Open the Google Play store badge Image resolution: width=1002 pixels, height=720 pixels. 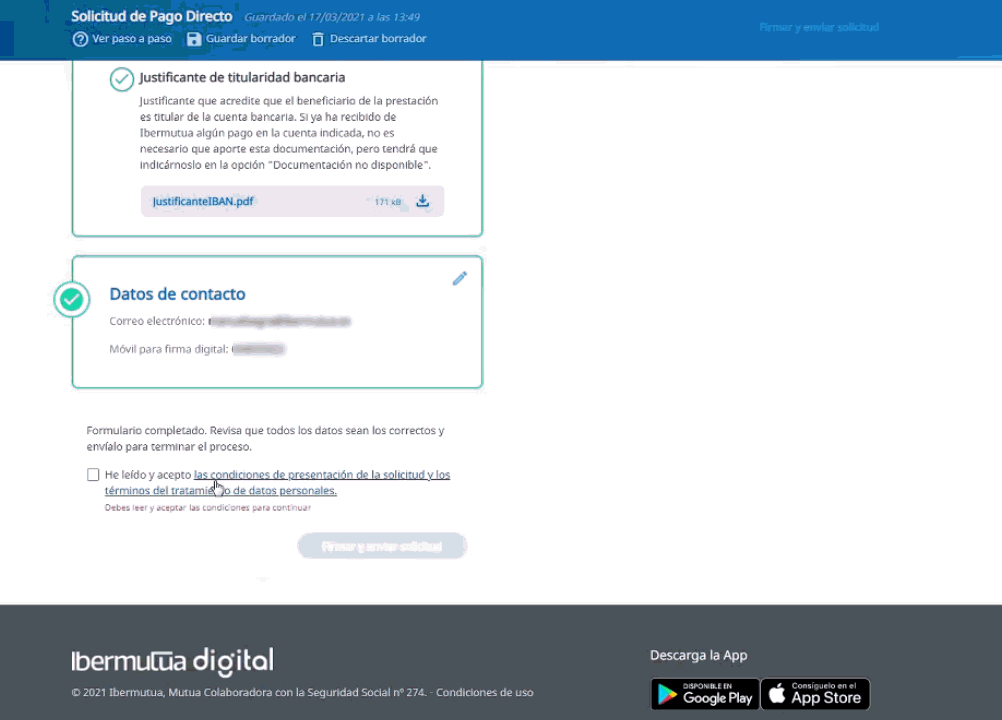(705, 694)
